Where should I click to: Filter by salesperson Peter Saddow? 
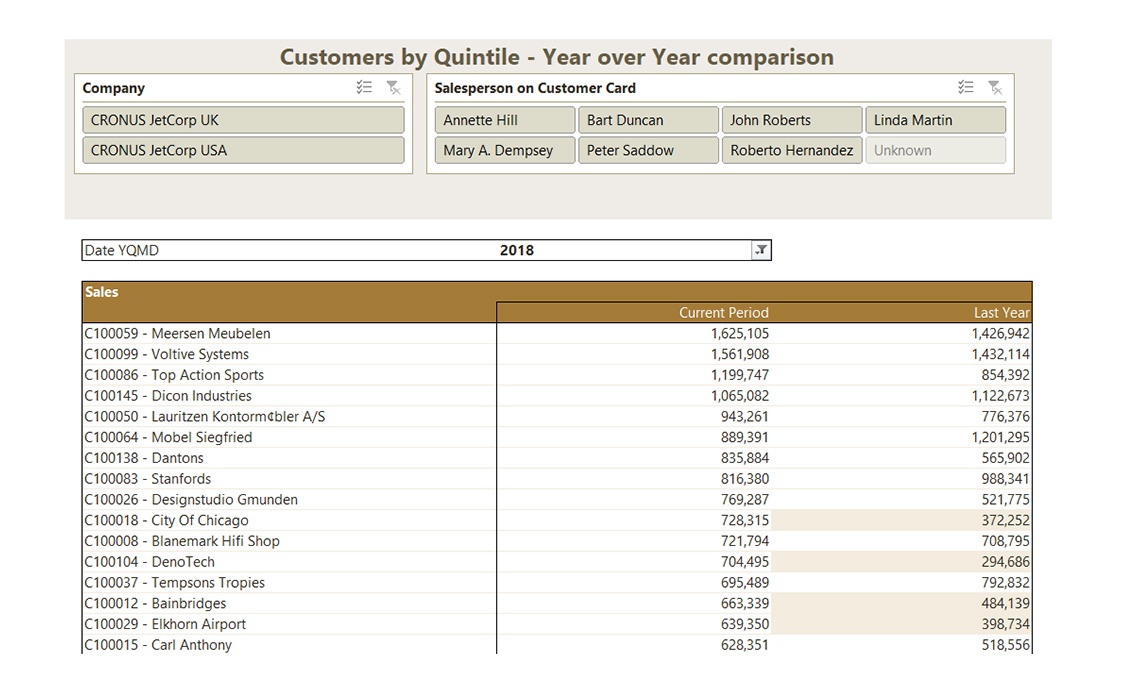click(648, 150)
